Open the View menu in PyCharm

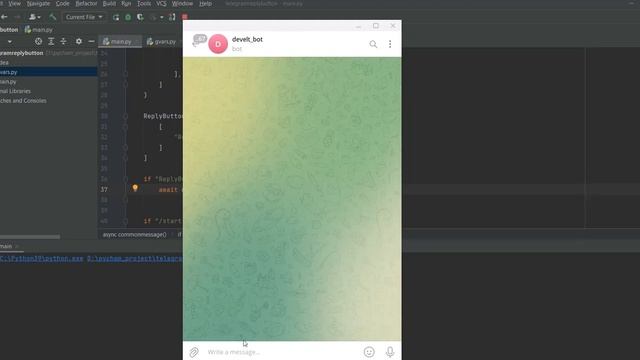point(14,3)
